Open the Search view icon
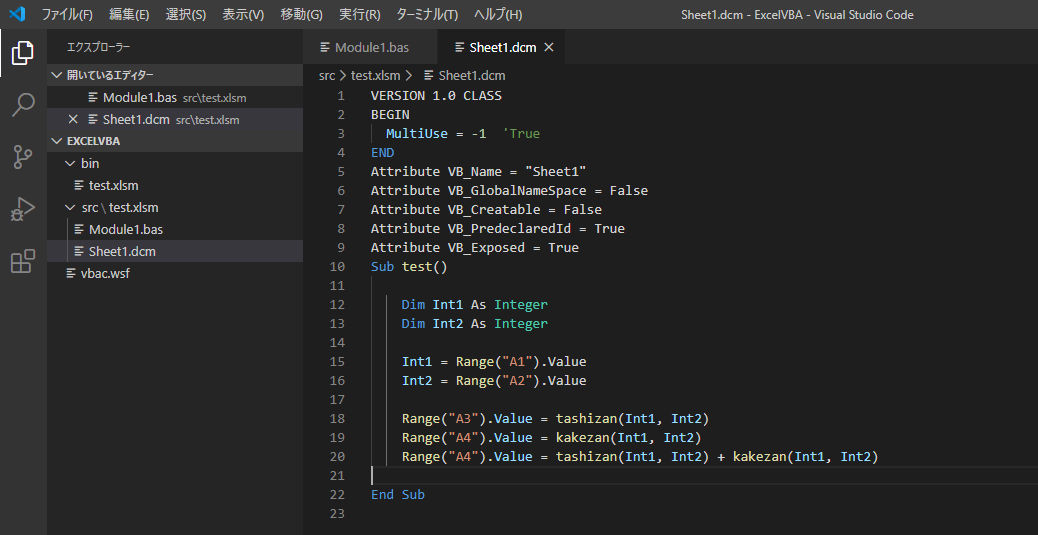 tap(23, 105)
